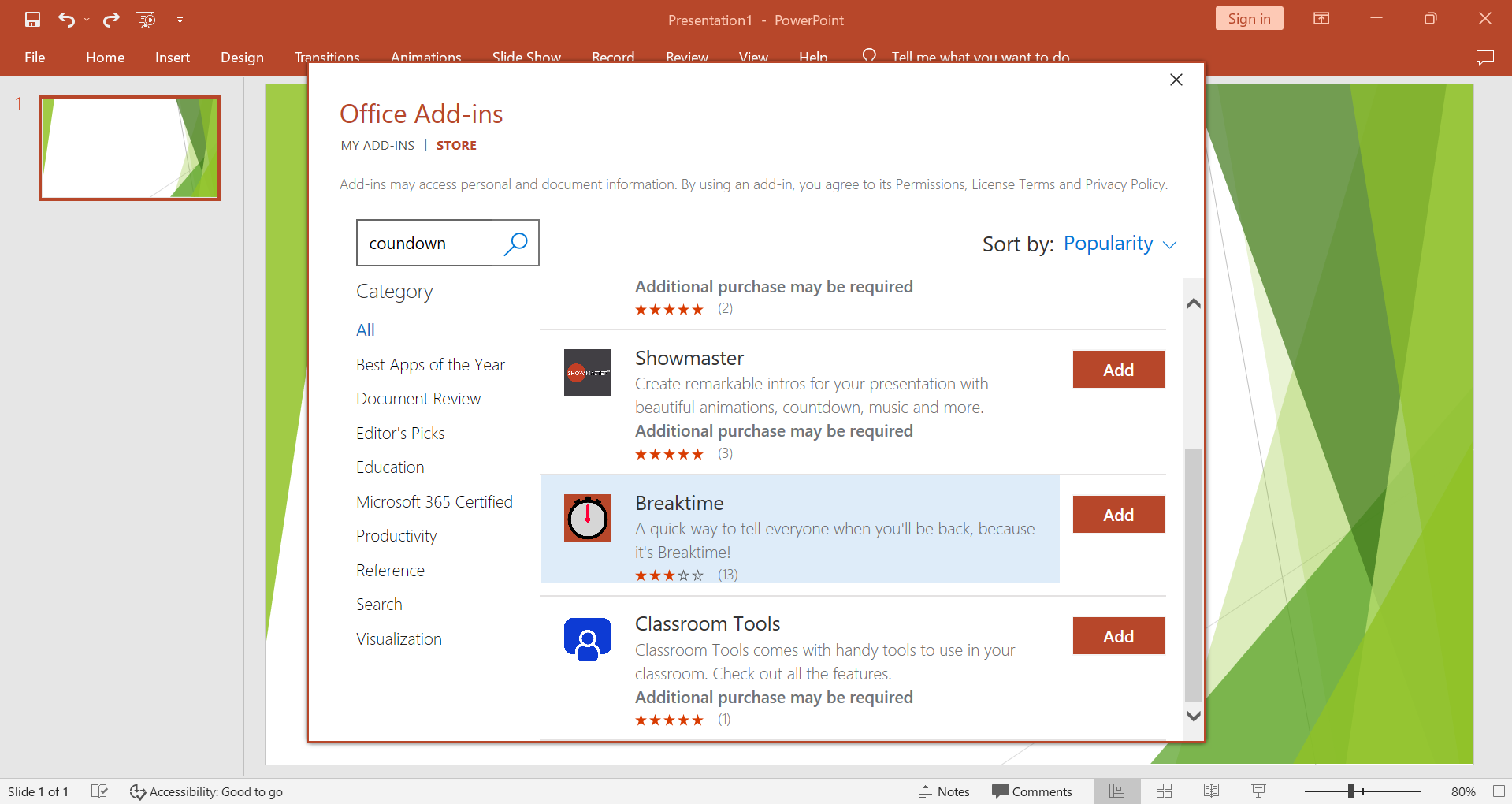Screen dimensions: 1512x804
Task: Select the Search category
Action: (379, 605)
